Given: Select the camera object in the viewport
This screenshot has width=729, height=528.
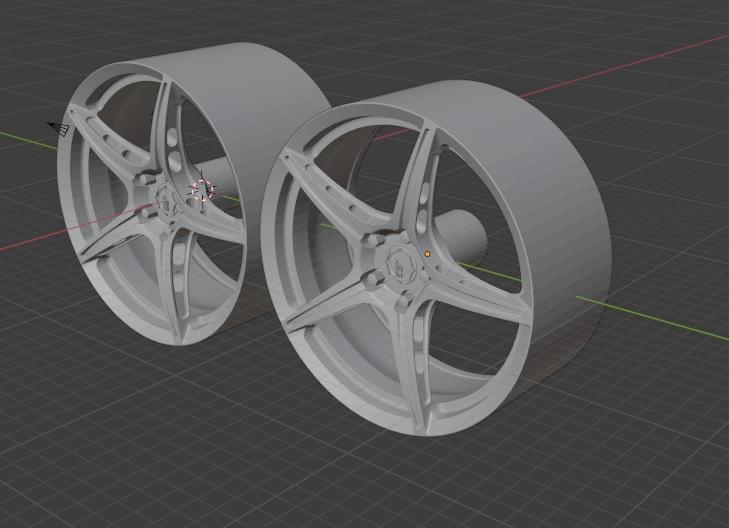Looking at the screenshot, I should pos(59,128).
